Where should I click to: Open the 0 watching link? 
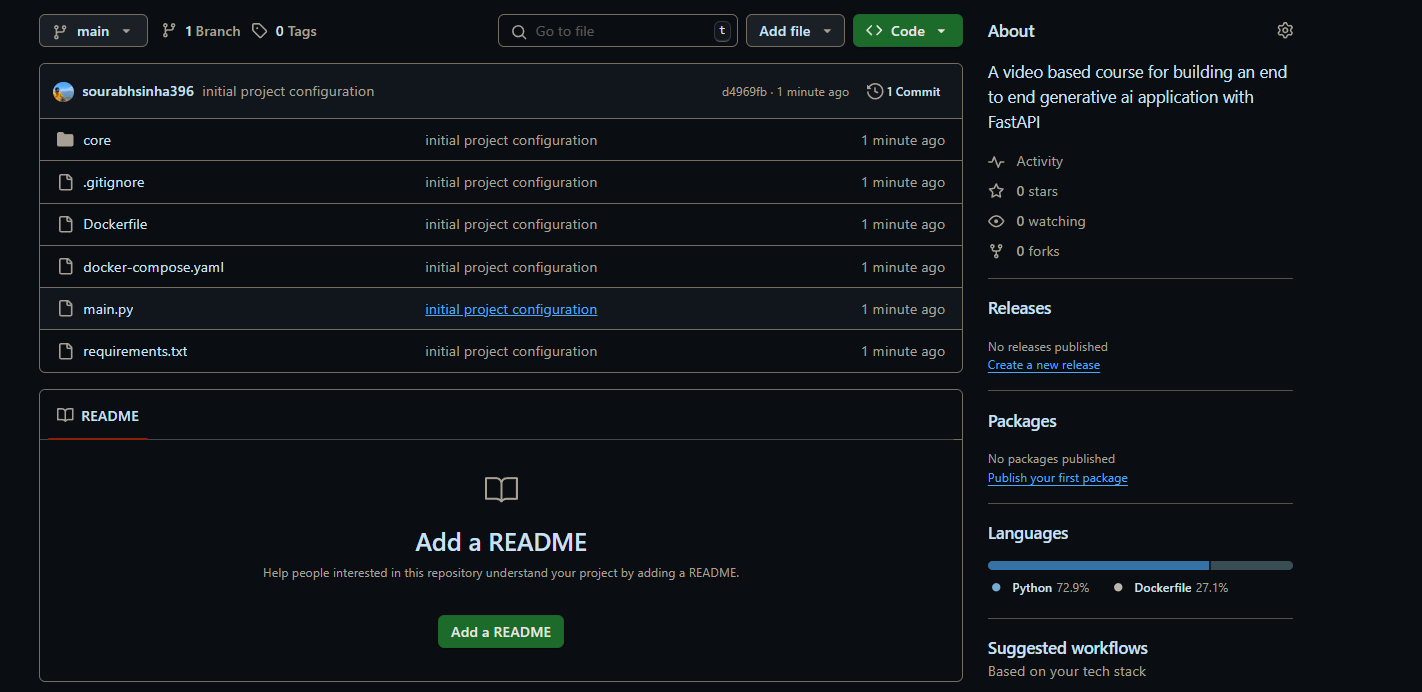click(1051, 221)
